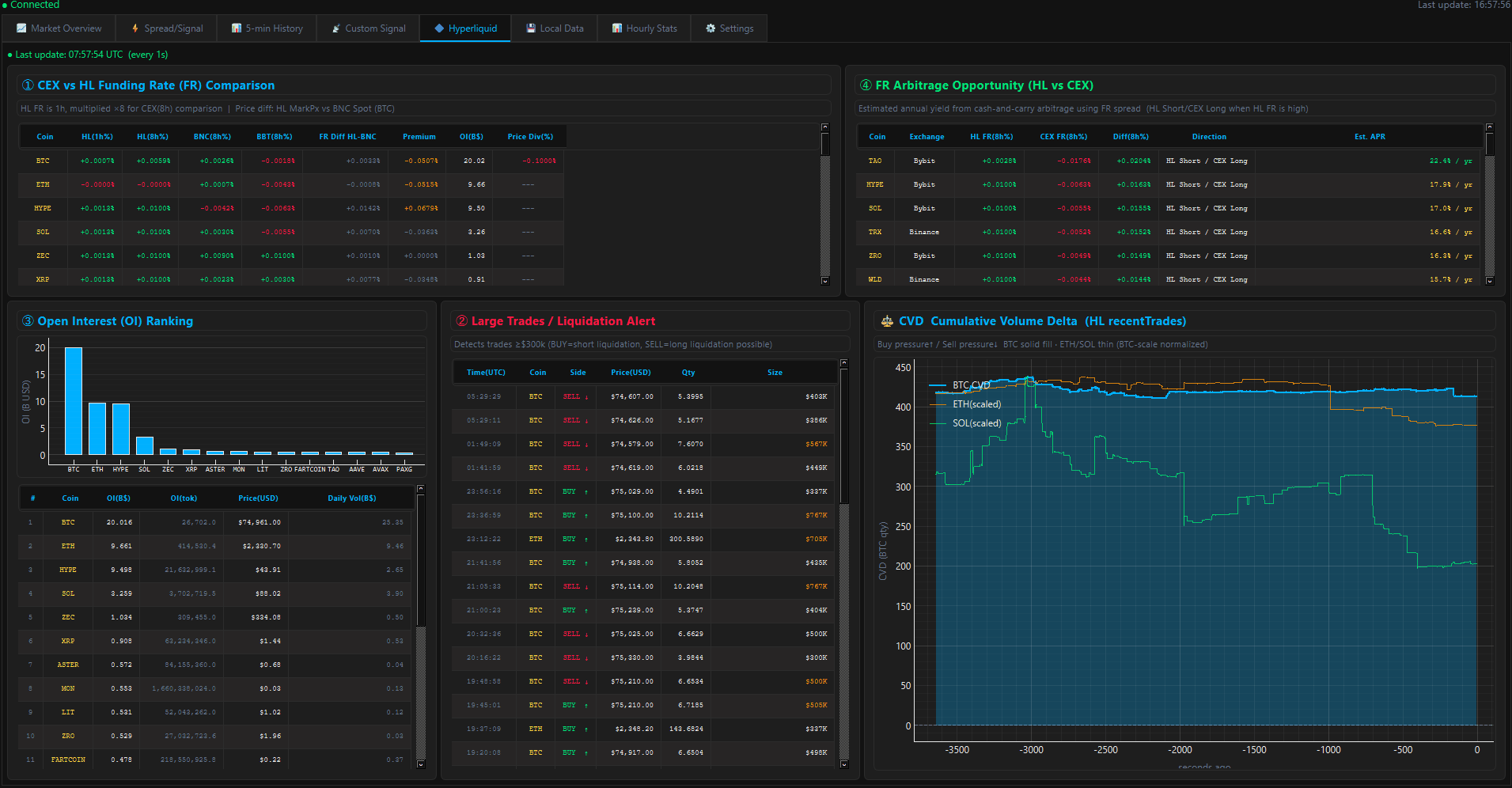The height and width of the screenshot is (788, 1512).
Task: Select the HYPE bar in OI chart
Action: tap(120, 430)
